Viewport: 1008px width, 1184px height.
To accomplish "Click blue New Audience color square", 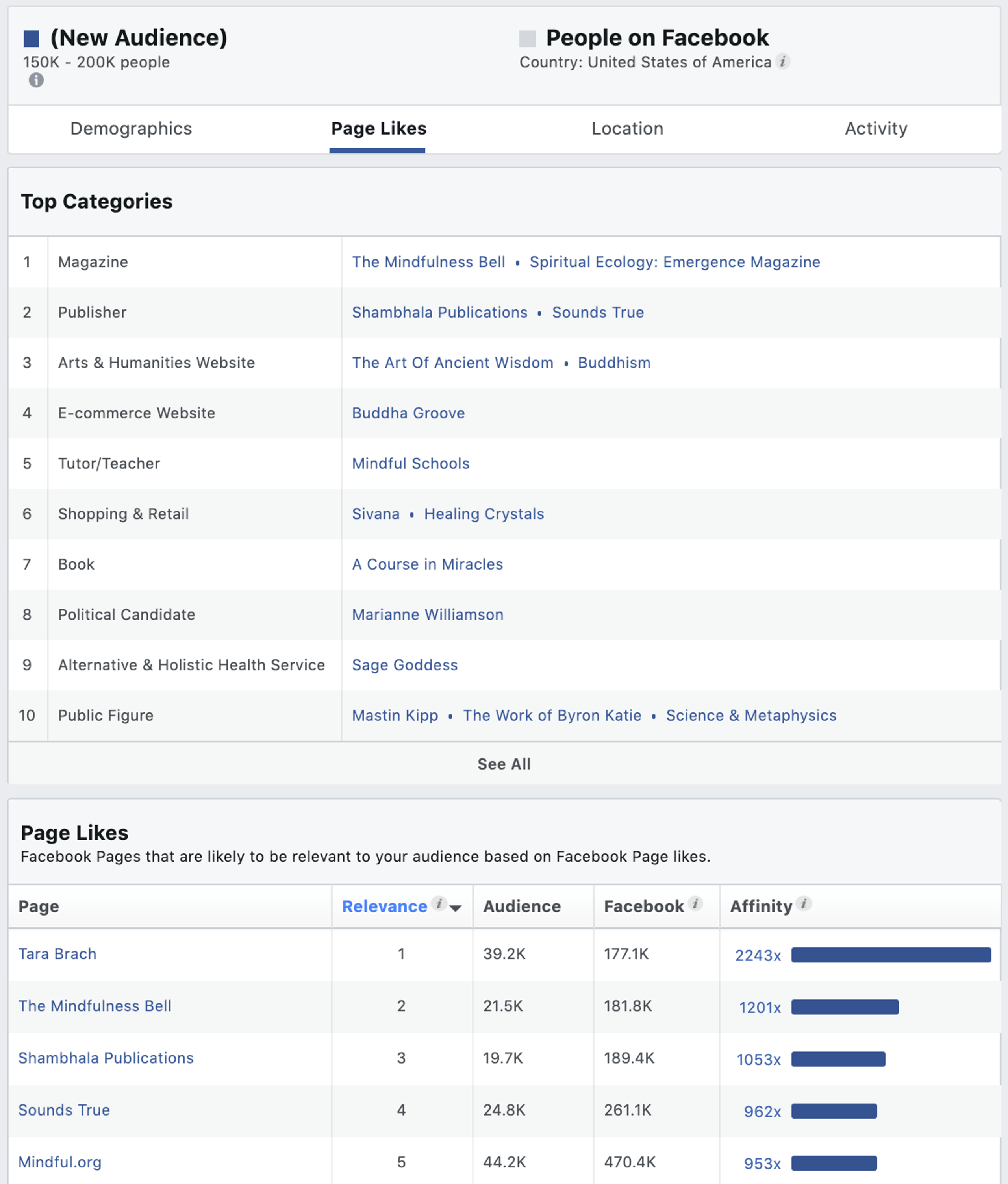I will [31, 39].
